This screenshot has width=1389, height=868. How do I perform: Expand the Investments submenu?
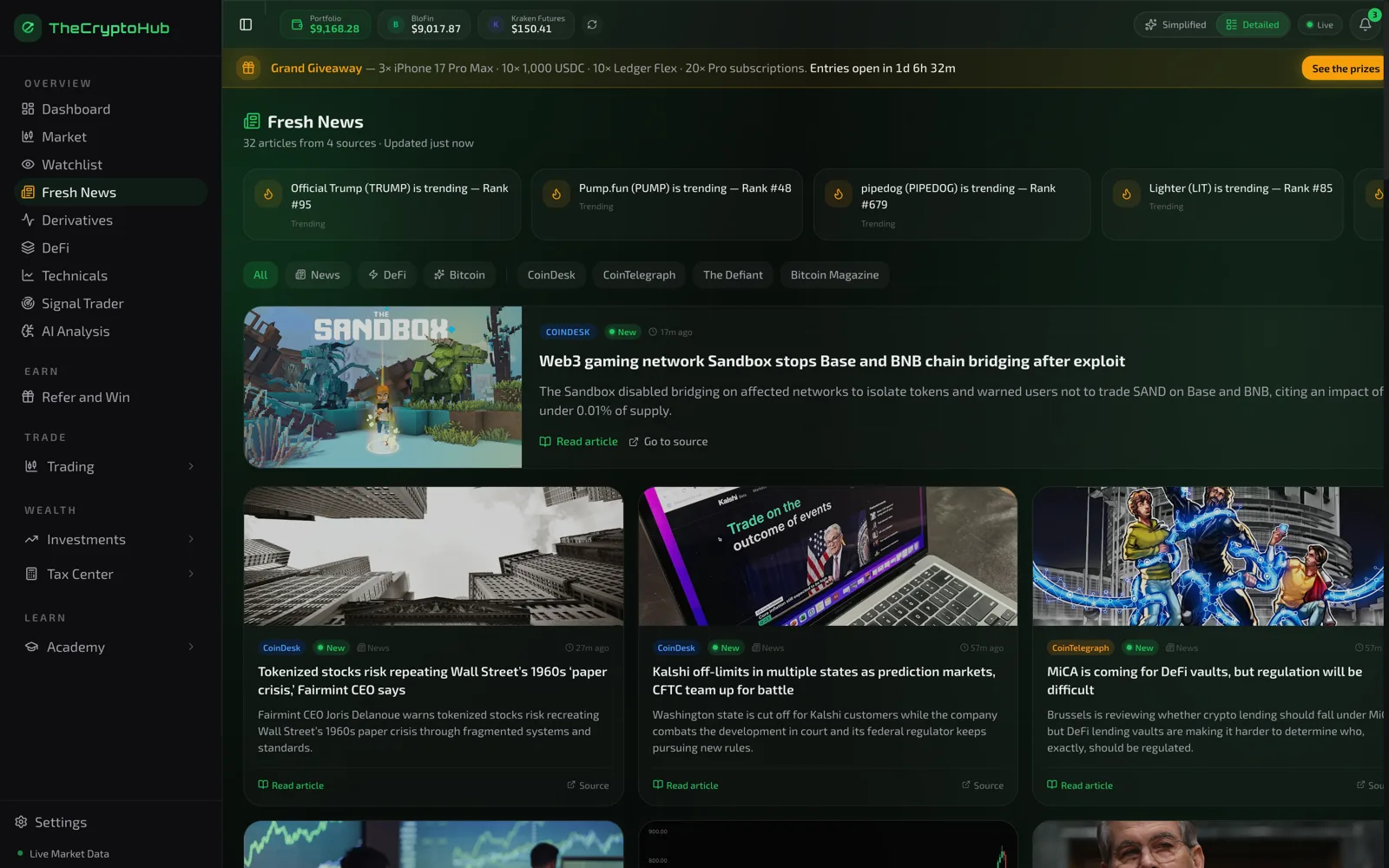[x=111, y=539]
